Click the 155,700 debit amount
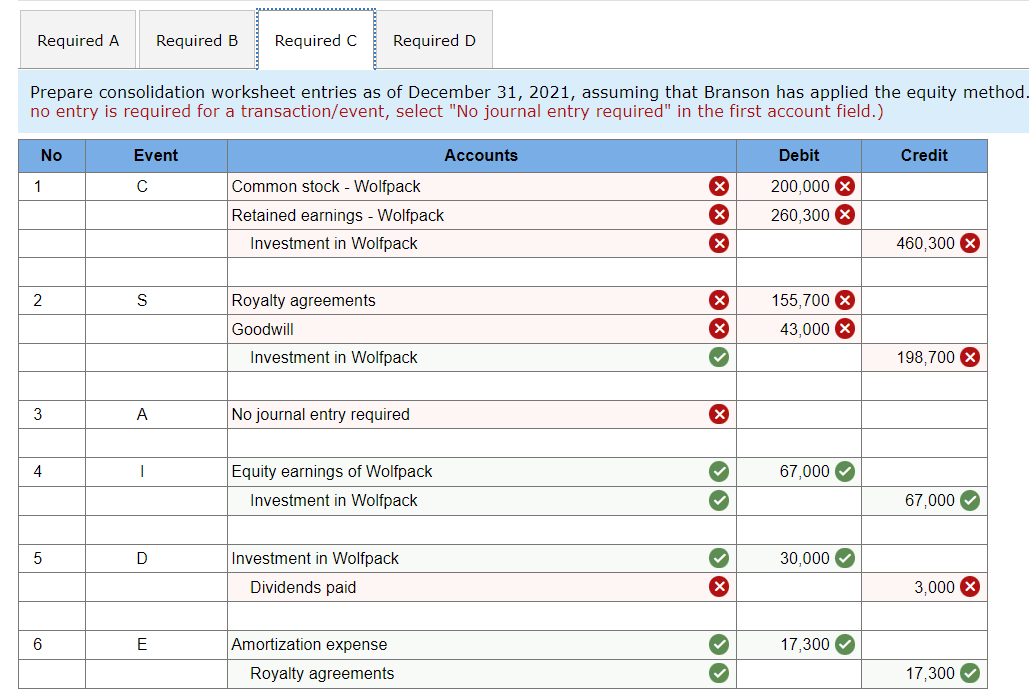 coord(800,301)
